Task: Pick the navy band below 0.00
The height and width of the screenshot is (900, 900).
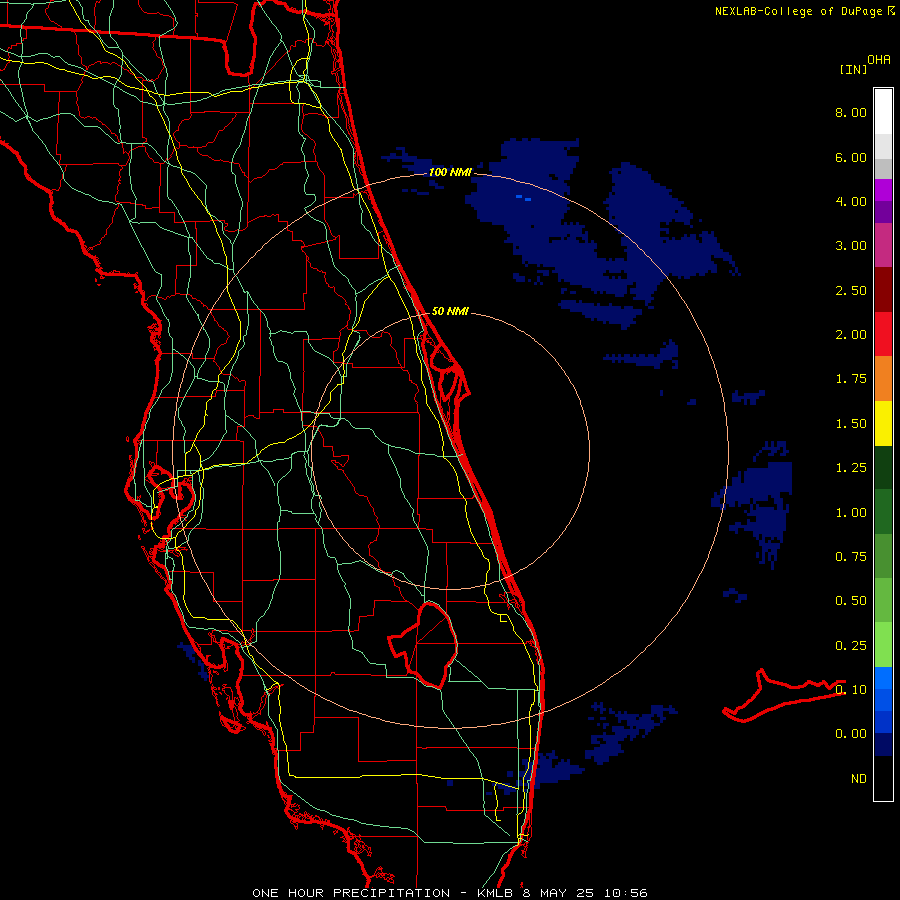Action: tap(883, 745)
